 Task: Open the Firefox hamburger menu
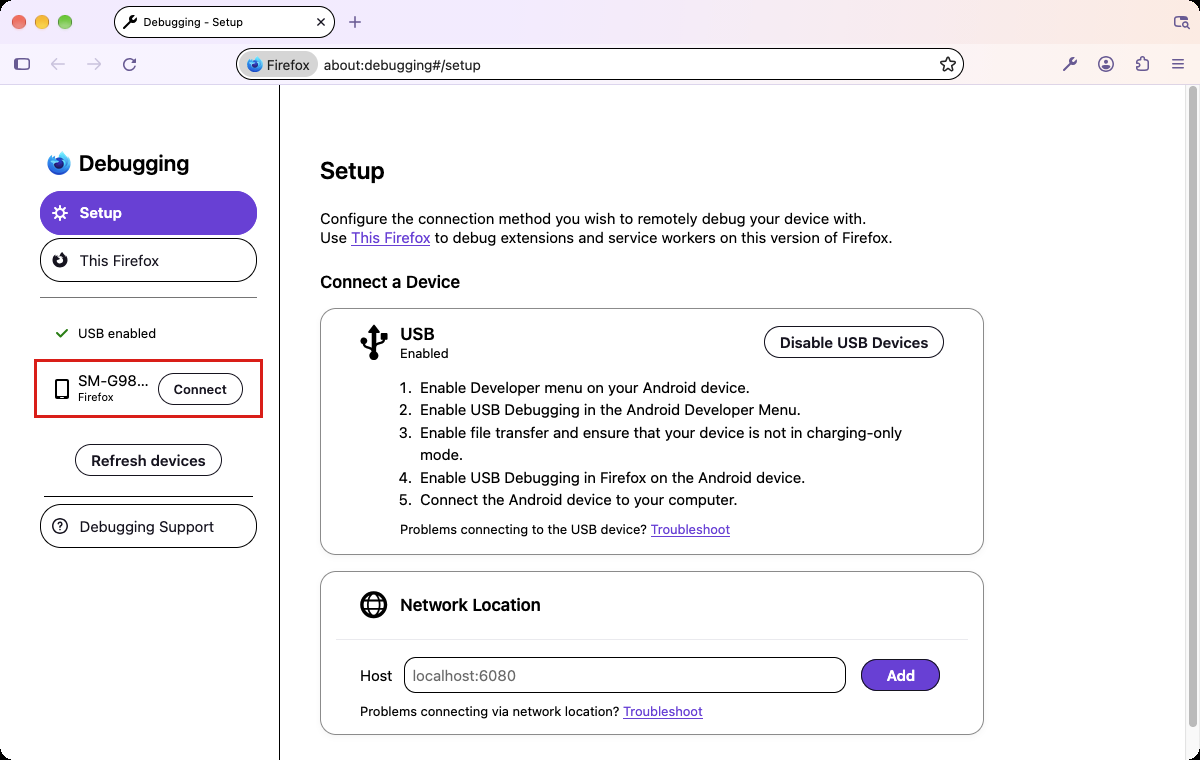pyautogui.click(x=1178, y=64)
